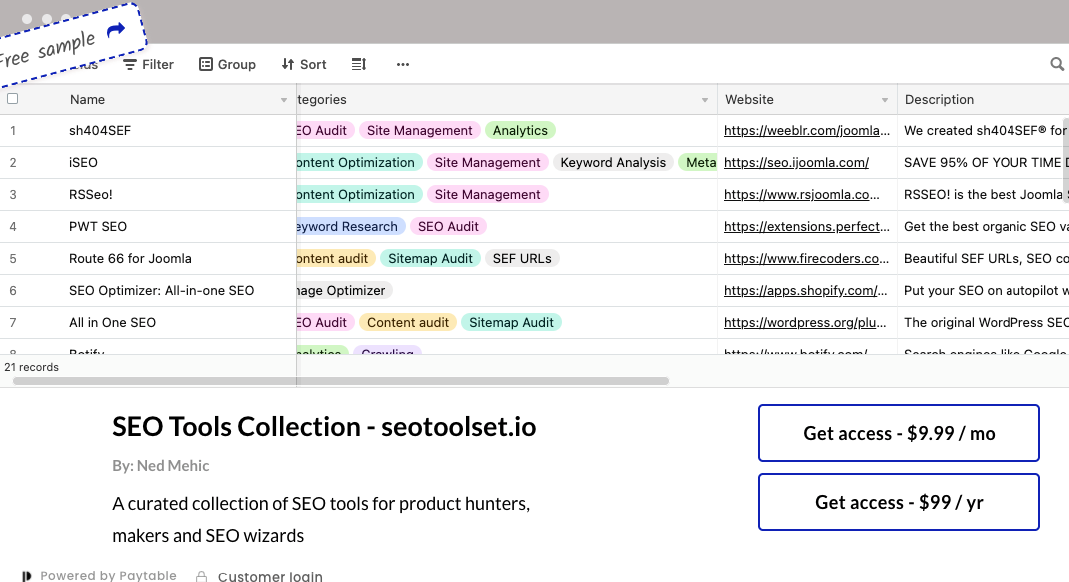Screen dimensions: 1069x582
Task: Click the Sitemap Audit tag in Route 66 row
Action: point(430,258)
